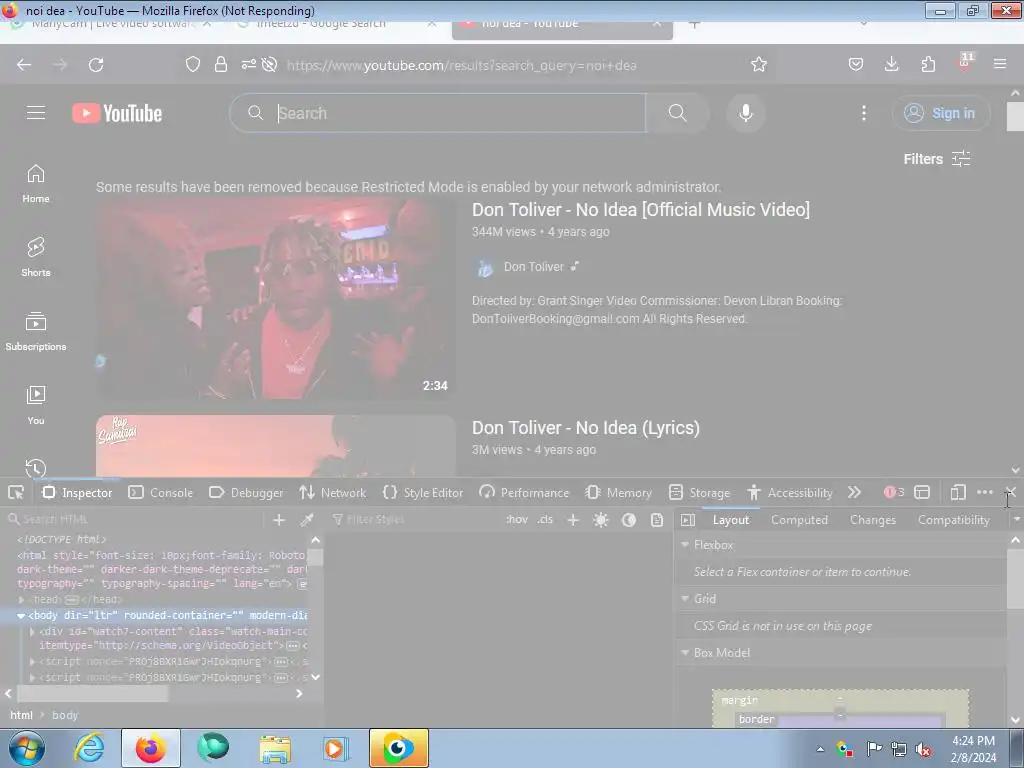This screenshot has width=1024, height=768.
Task: Open sidebar tabs overflow dropdown
Action: [1016, 520]
